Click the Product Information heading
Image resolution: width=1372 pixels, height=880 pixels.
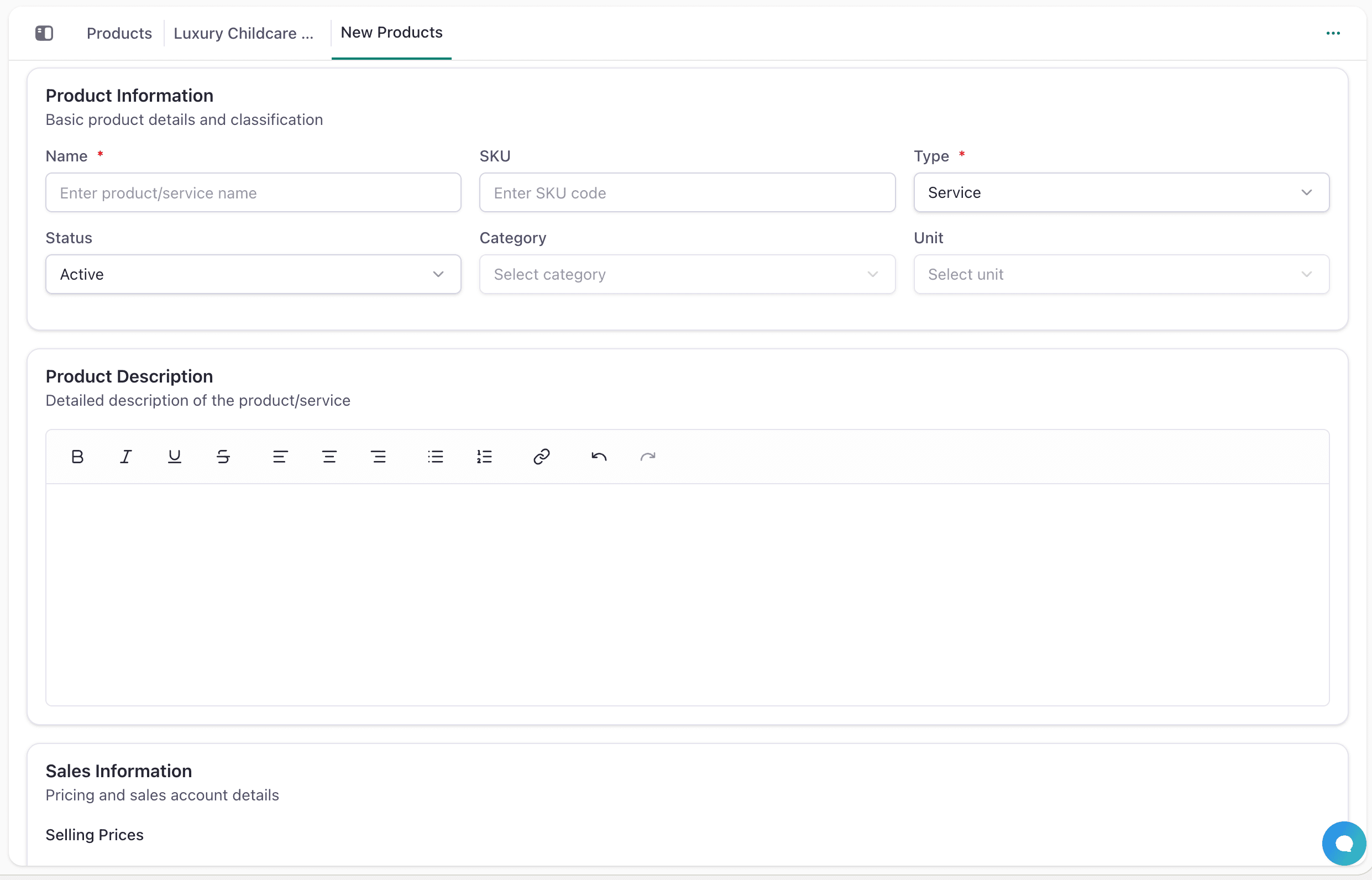pyautogui.click(x=129, y=96)
